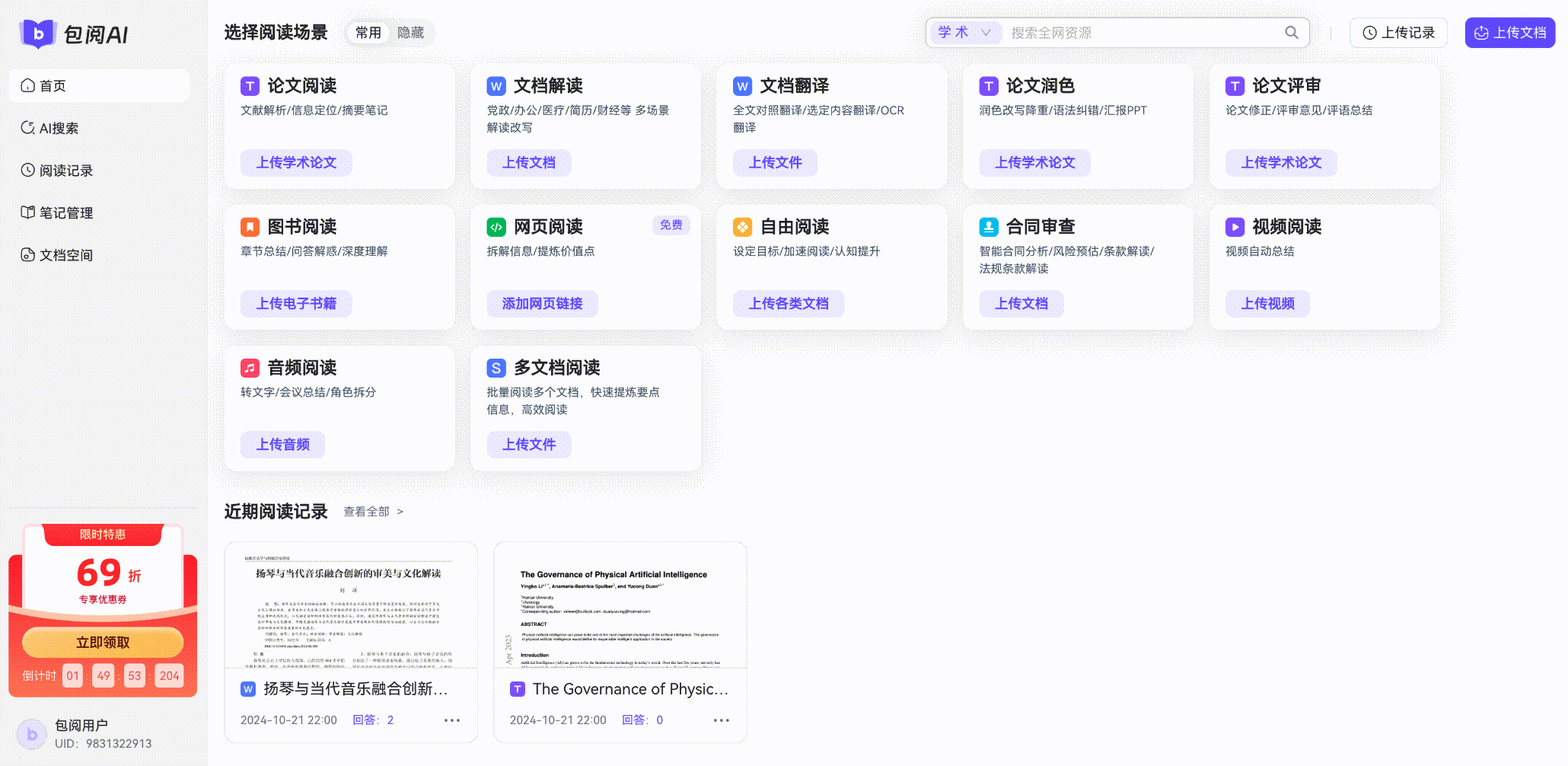Click the 上传记录 clock icon

pyautogui.click(x=1368, y=32)
